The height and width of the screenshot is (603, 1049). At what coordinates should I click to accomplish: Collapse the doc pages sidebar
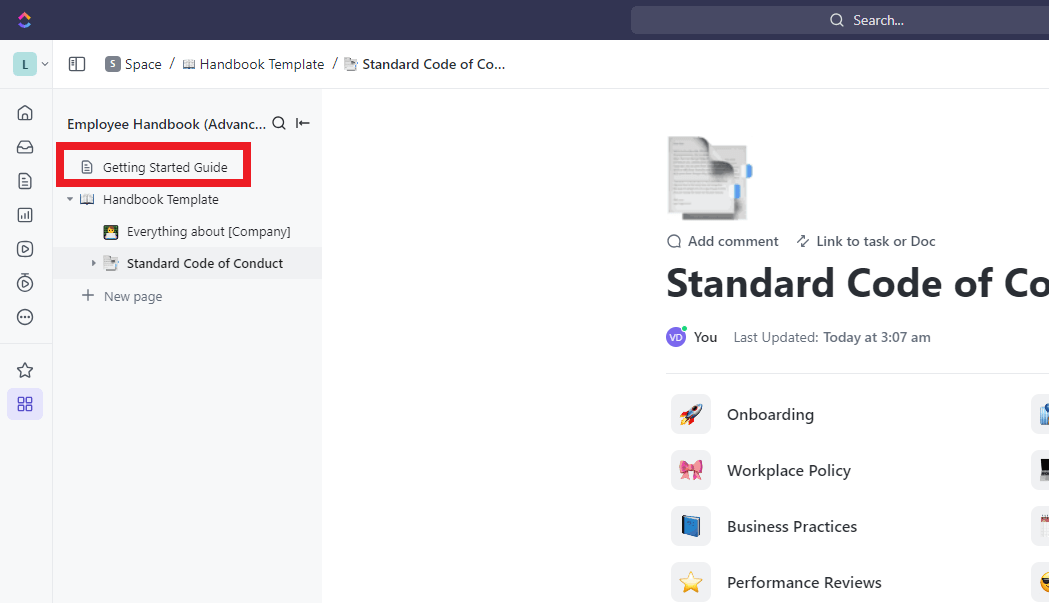pyautogui.click(x=302, y=123)
